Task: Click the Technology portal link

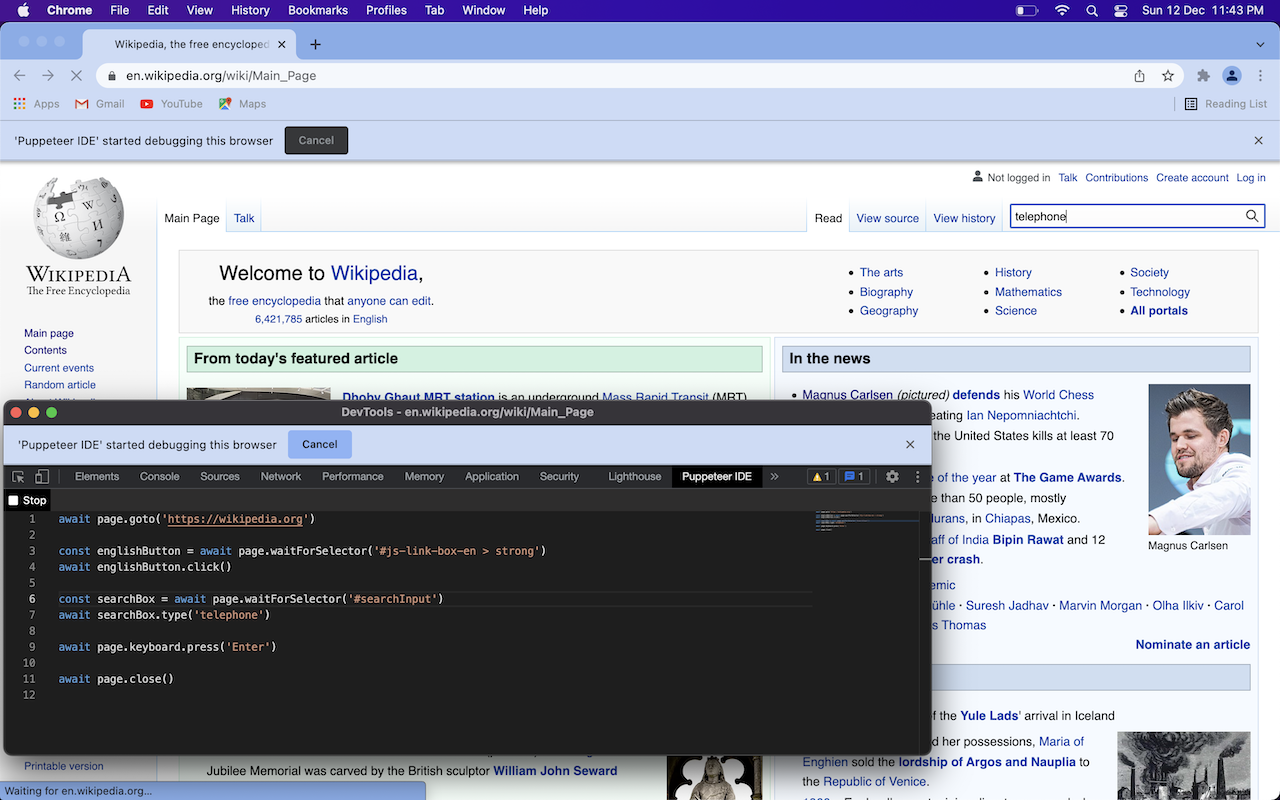Action: [1160, 292]
